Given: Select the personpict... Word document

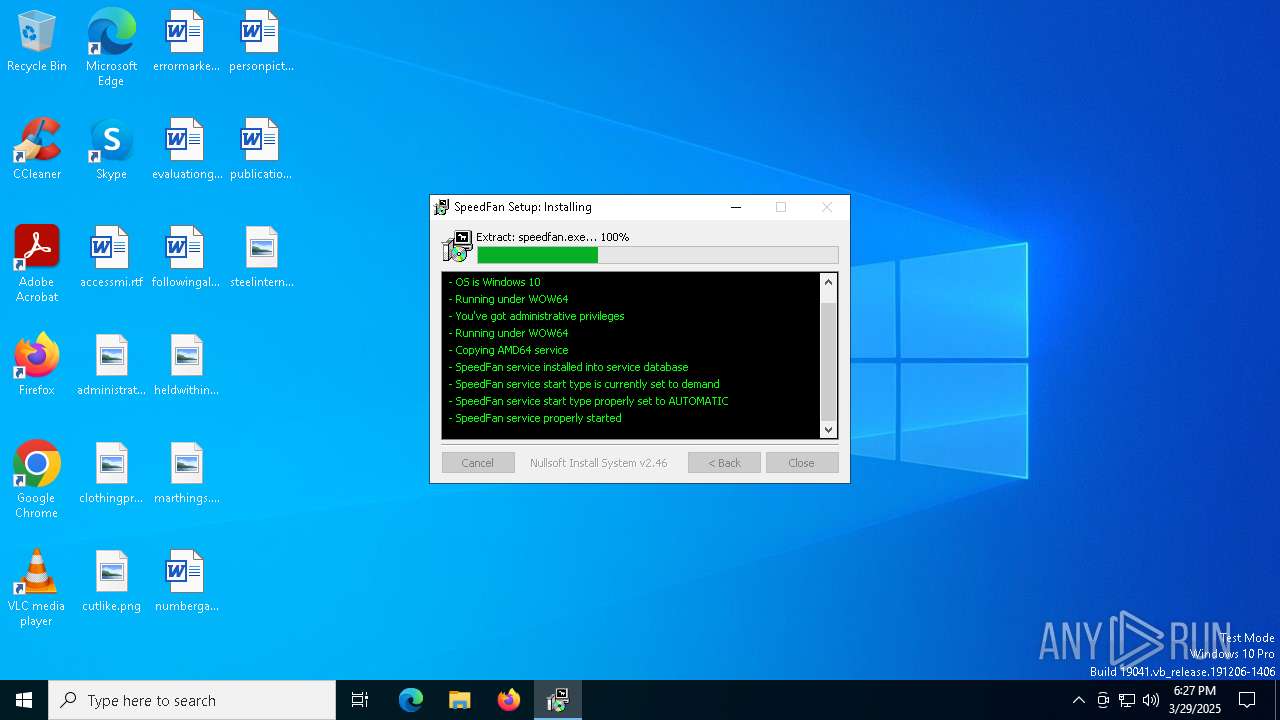Looking at the screenshot, I should pos(261,41).
